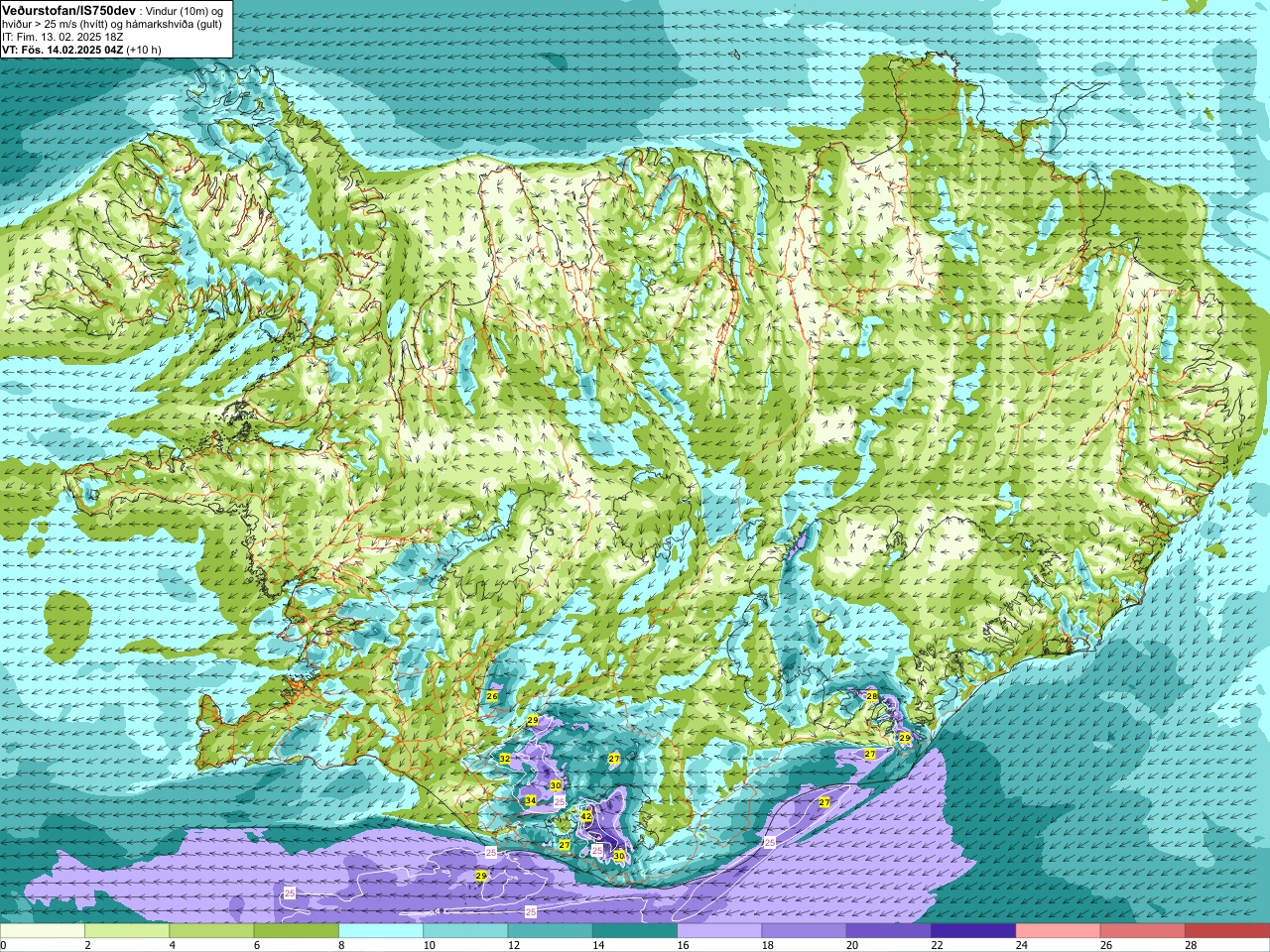Select the 22–24 m/s dark indigo scale swatch
1270x952 pixels.
(x=973, y=931)
